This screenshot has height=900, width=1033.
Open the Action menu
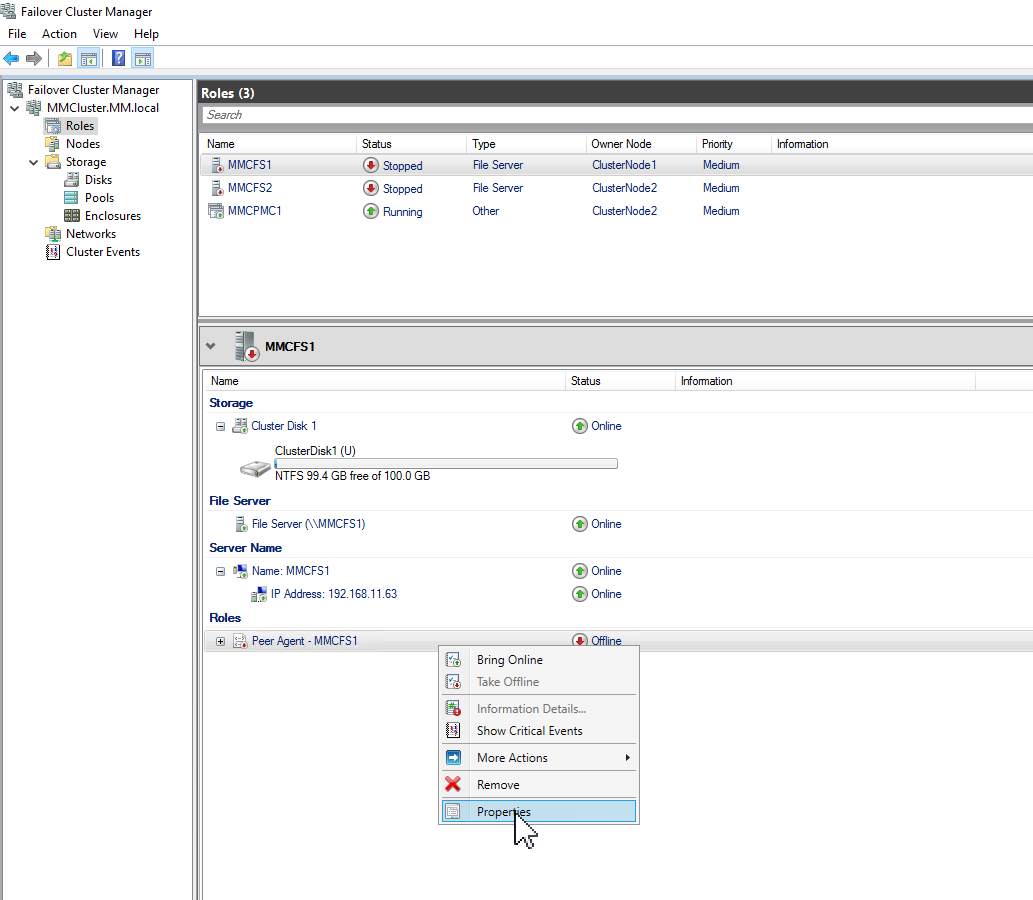(59, 34)
